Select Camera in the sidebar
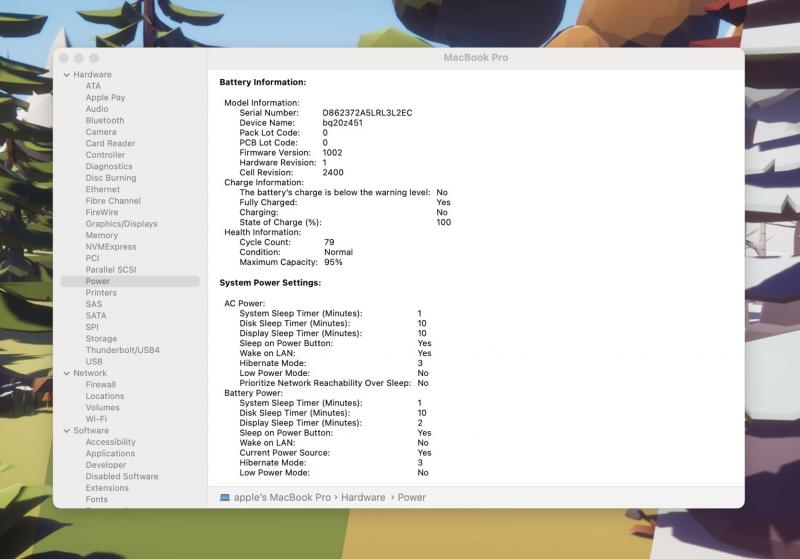Image resolution: width=800 pixels, height=559 pixels. click(101, 132)
